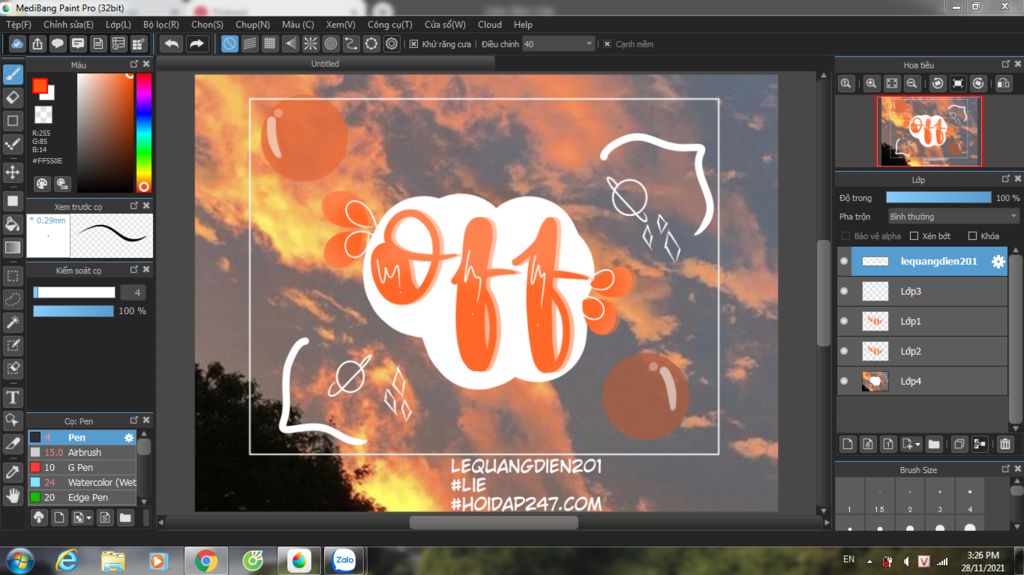Turn off snap with the circle-slash icon
This screenshot has width=1024, height=575.
click(x=229, y=44)
